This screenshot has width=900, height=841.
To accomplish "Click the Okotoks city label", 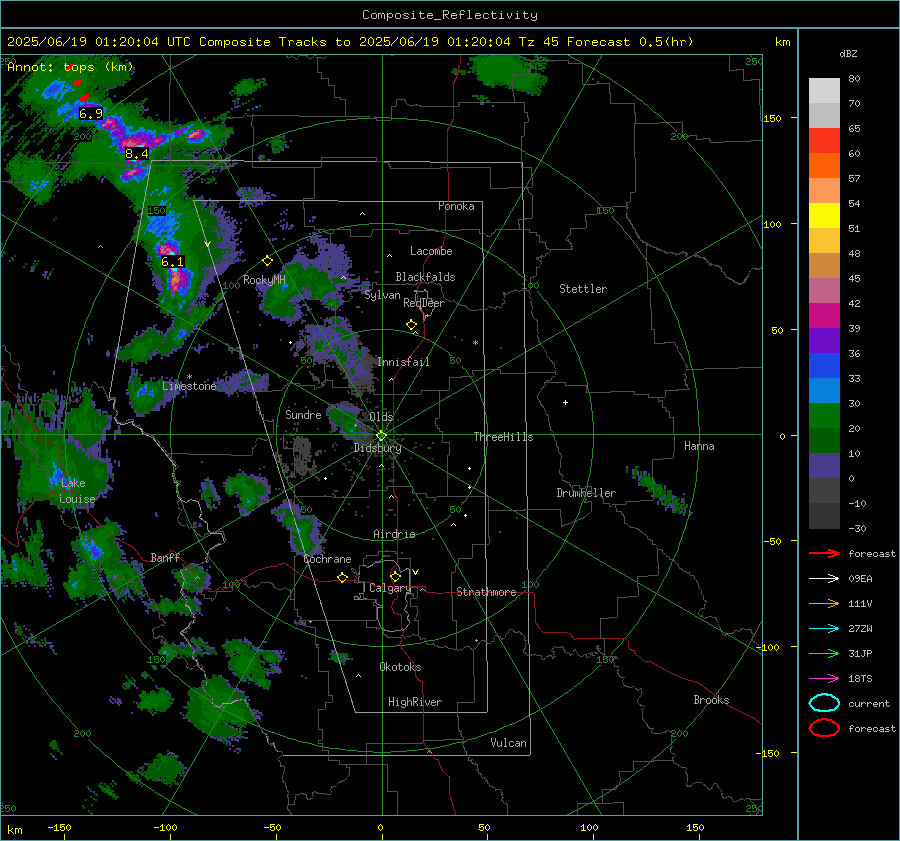I will pos(400,667).
